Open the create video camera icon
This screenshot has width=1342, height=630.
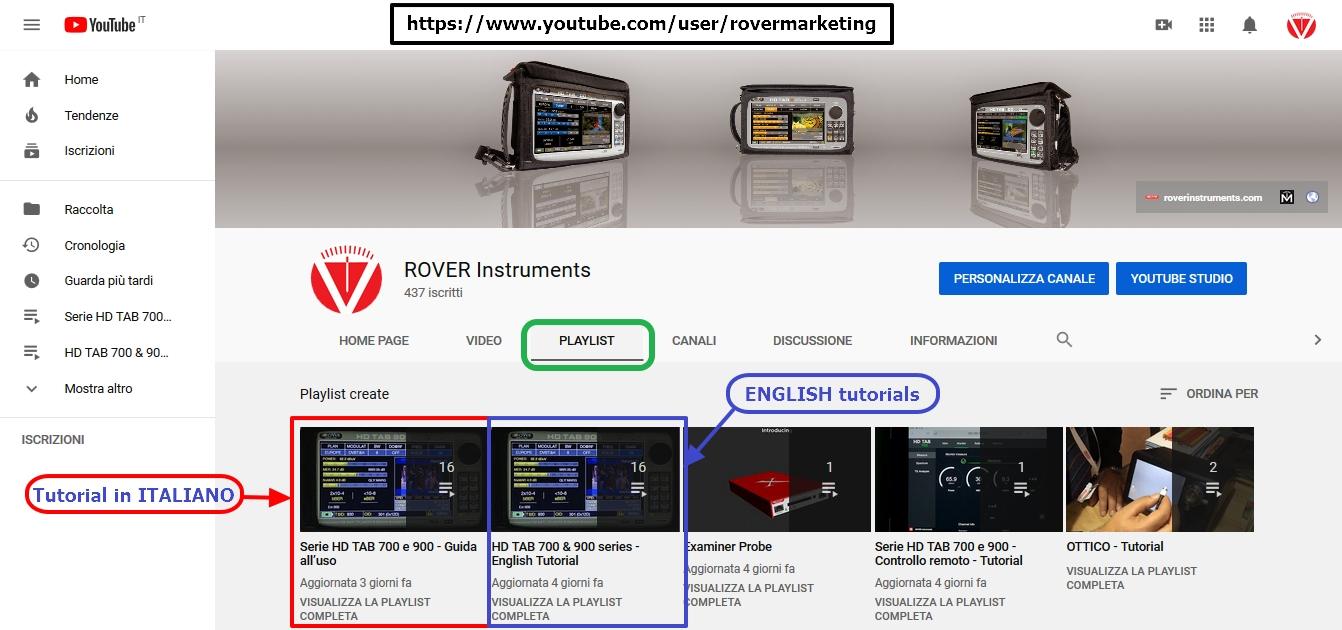pos(1163,25)
